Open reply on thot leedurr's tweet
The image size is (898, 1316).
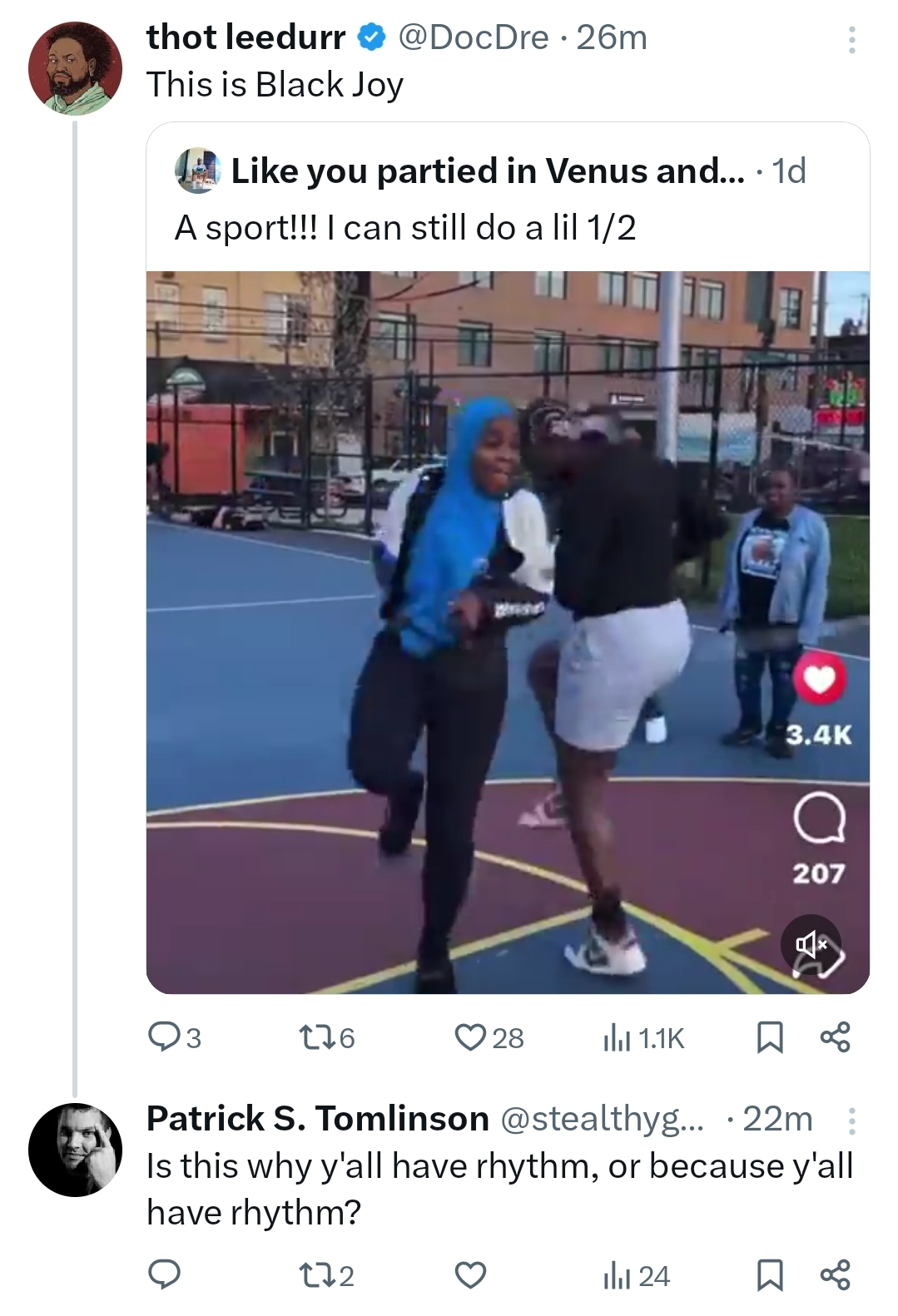click(x=174, y=1037)
